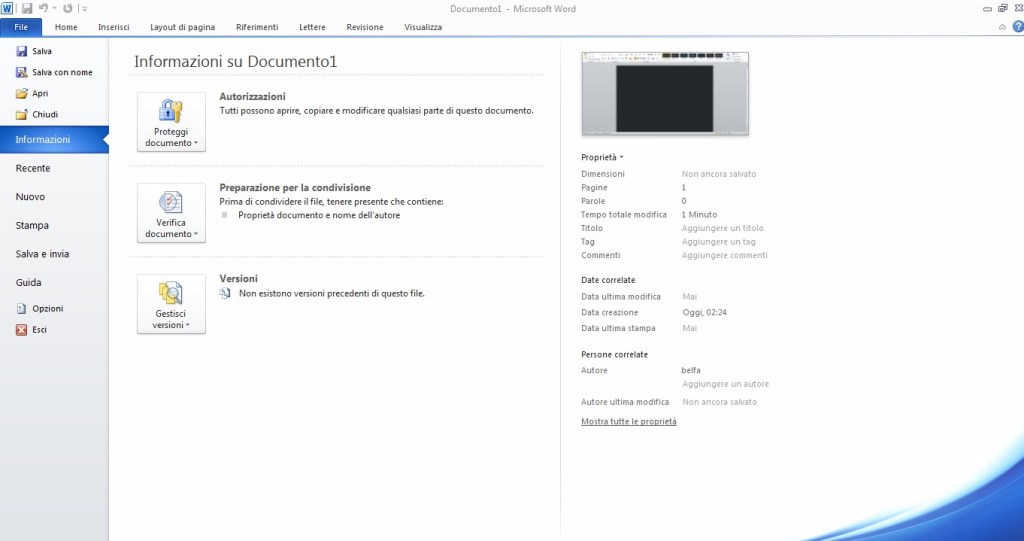The height and width of the screenshot is (541, 1024).
Task: Open the Proprietà dropdown
Action: tap(602, 157)
